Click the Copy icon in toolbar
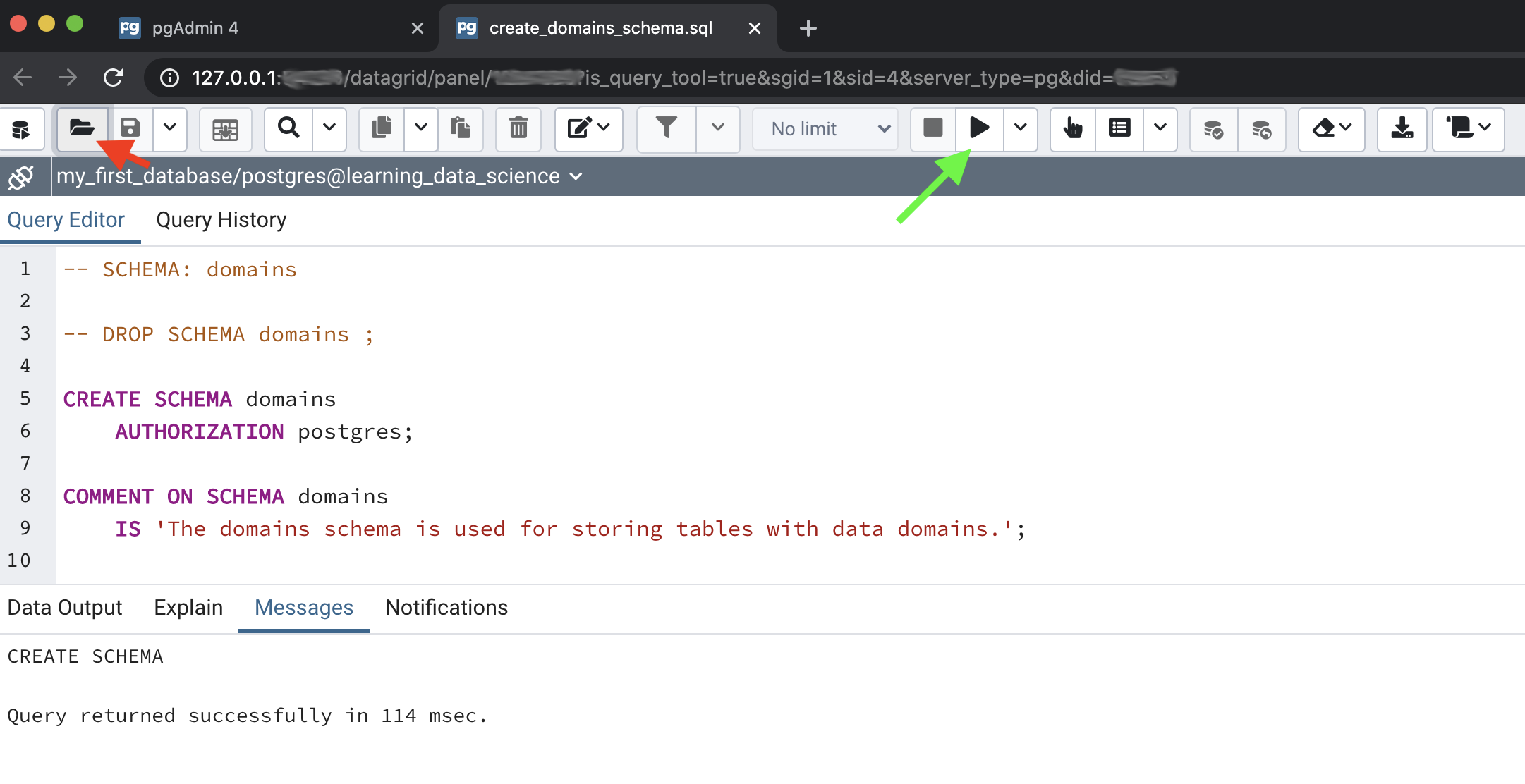 [382, 128]
